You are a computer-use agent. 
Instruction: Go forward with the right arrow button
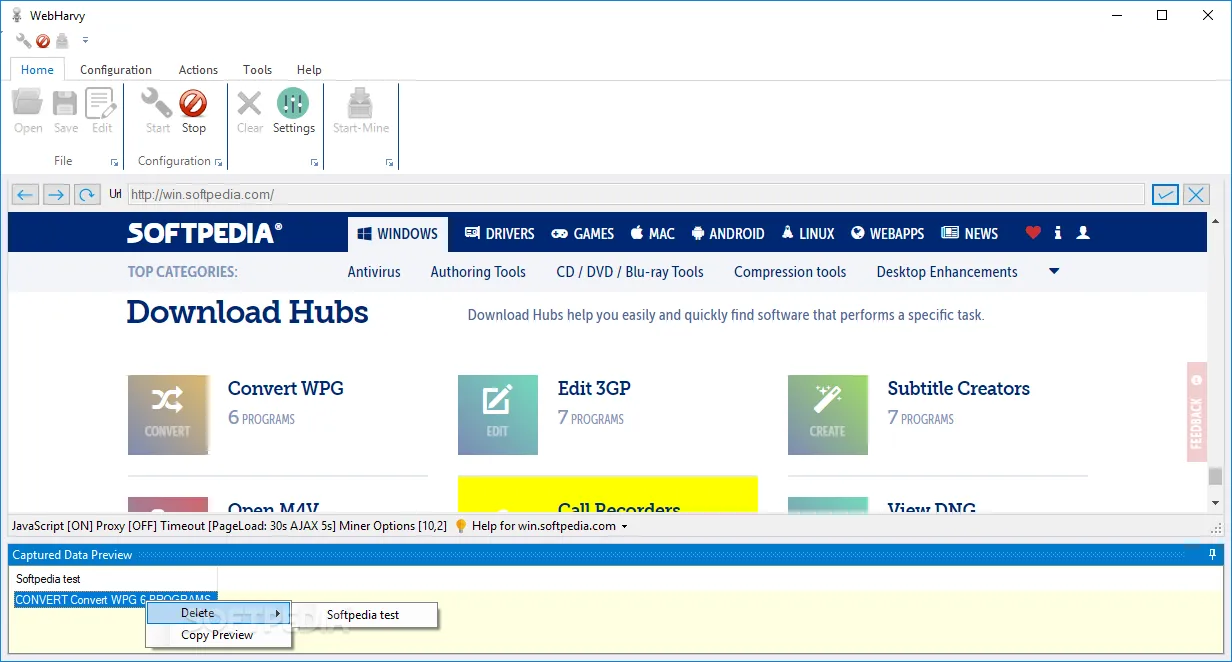coord(56,194)
